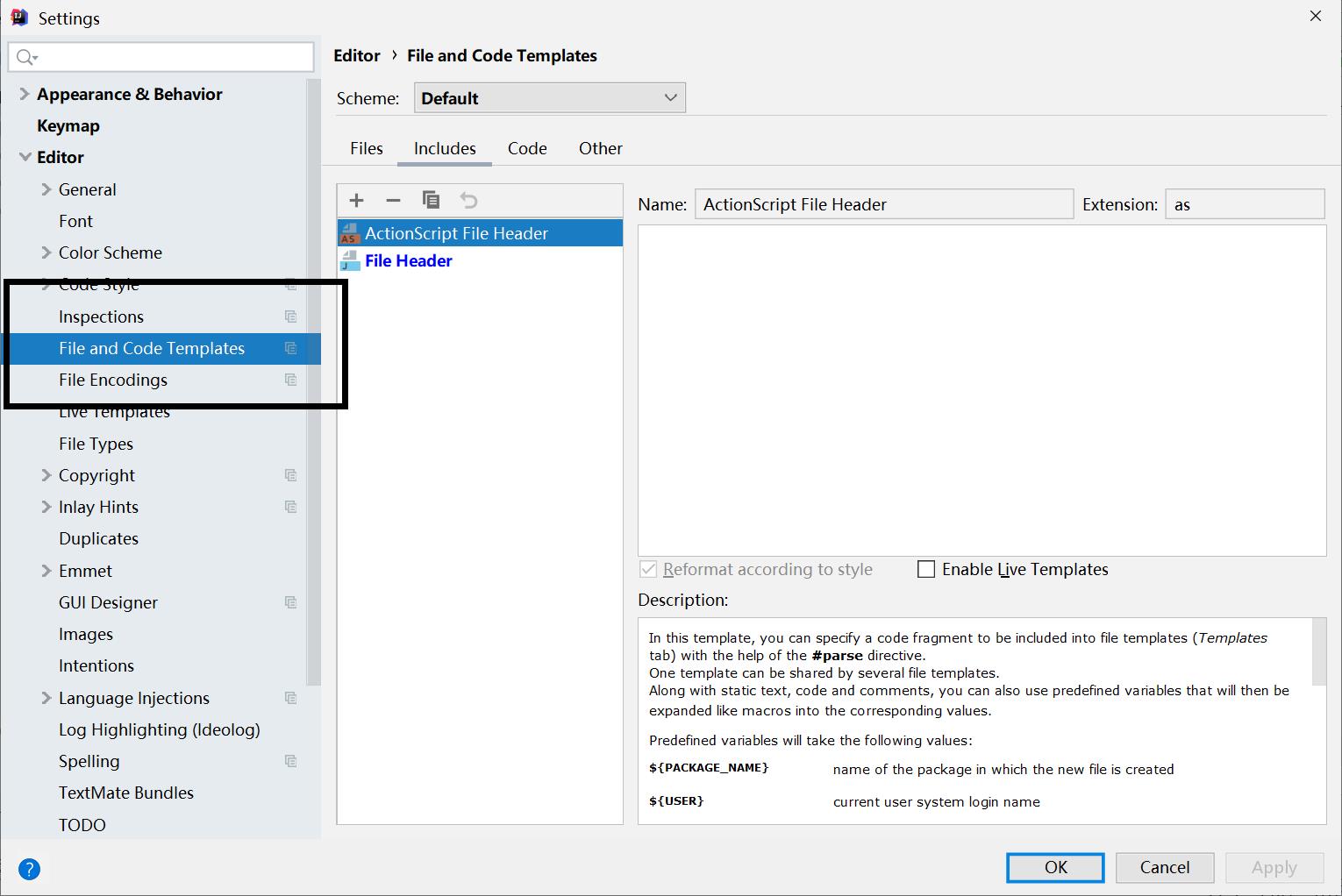Expand the Emmet node
Image resolution: width=1342 pixels, height=896 pixels.
pos(46,571)
